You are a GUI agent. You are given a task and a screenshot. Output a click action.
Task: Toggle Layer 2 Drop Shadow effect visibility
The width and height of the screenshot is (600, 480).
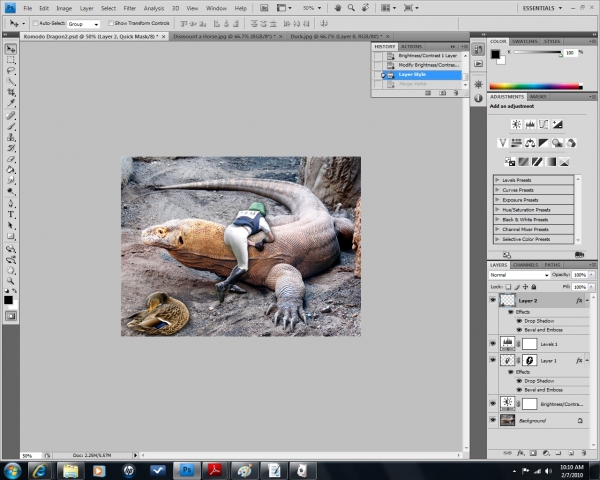coord(519,321)
